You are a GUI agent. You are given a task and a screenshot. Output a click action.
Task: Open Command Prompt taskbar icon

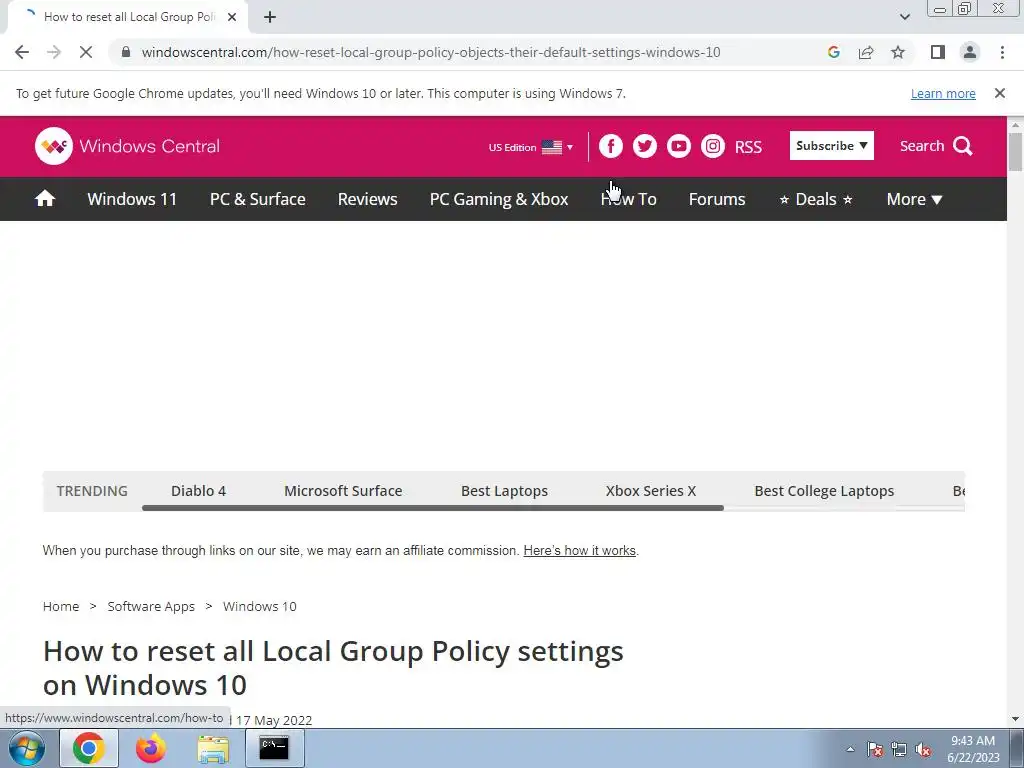[274, 748]
